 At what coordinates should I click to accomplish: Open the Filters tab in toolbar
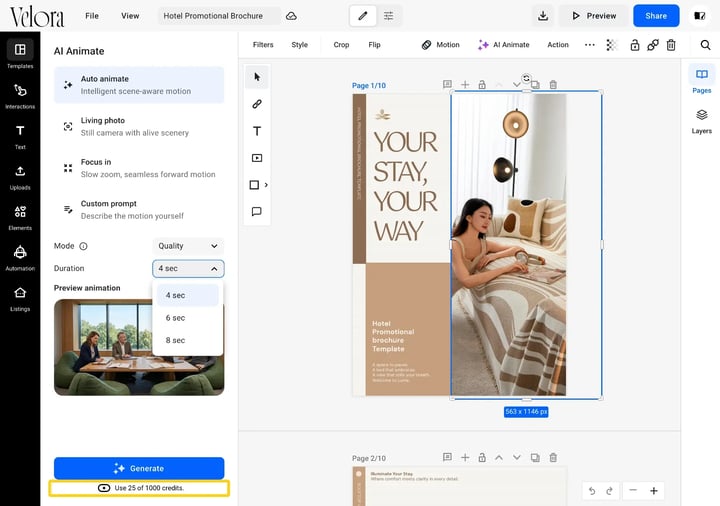tap(263, 45)
